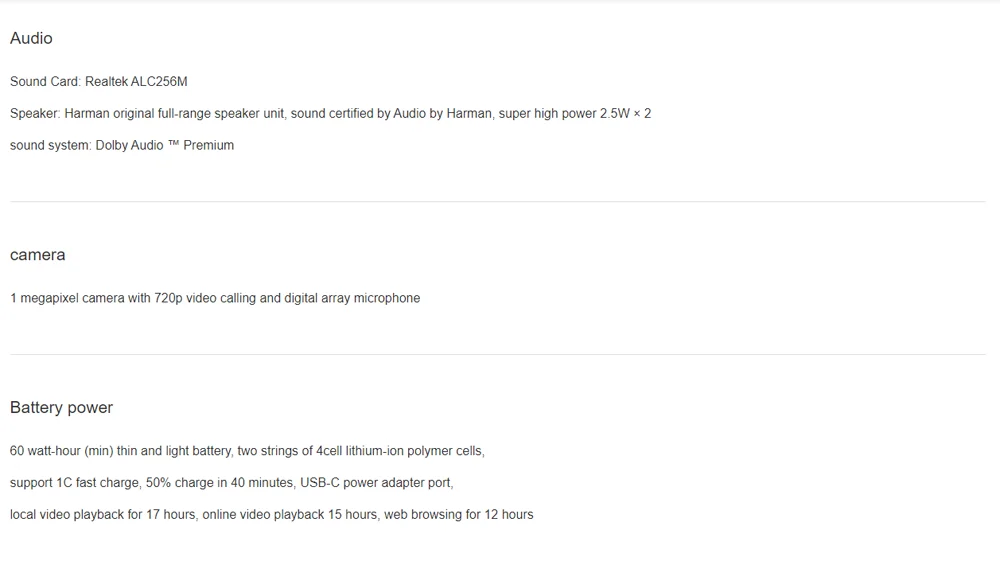Viewport: 1000px width, 565px height.
Task: Click the 'digital array microphone' text
Action: (352, 298)
